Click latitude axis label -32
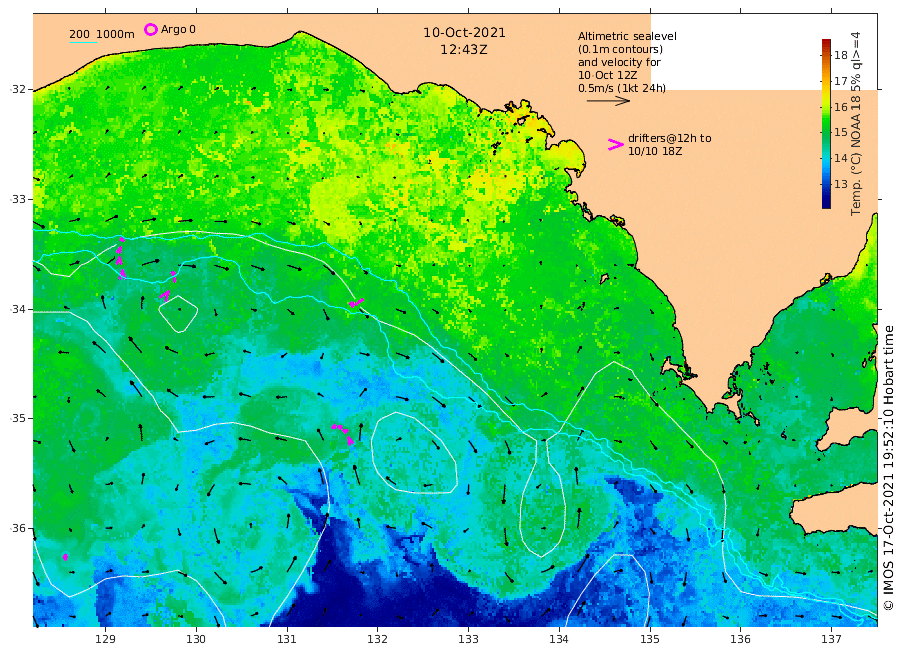Screen dimensions: 900x660 coord(18,90)
